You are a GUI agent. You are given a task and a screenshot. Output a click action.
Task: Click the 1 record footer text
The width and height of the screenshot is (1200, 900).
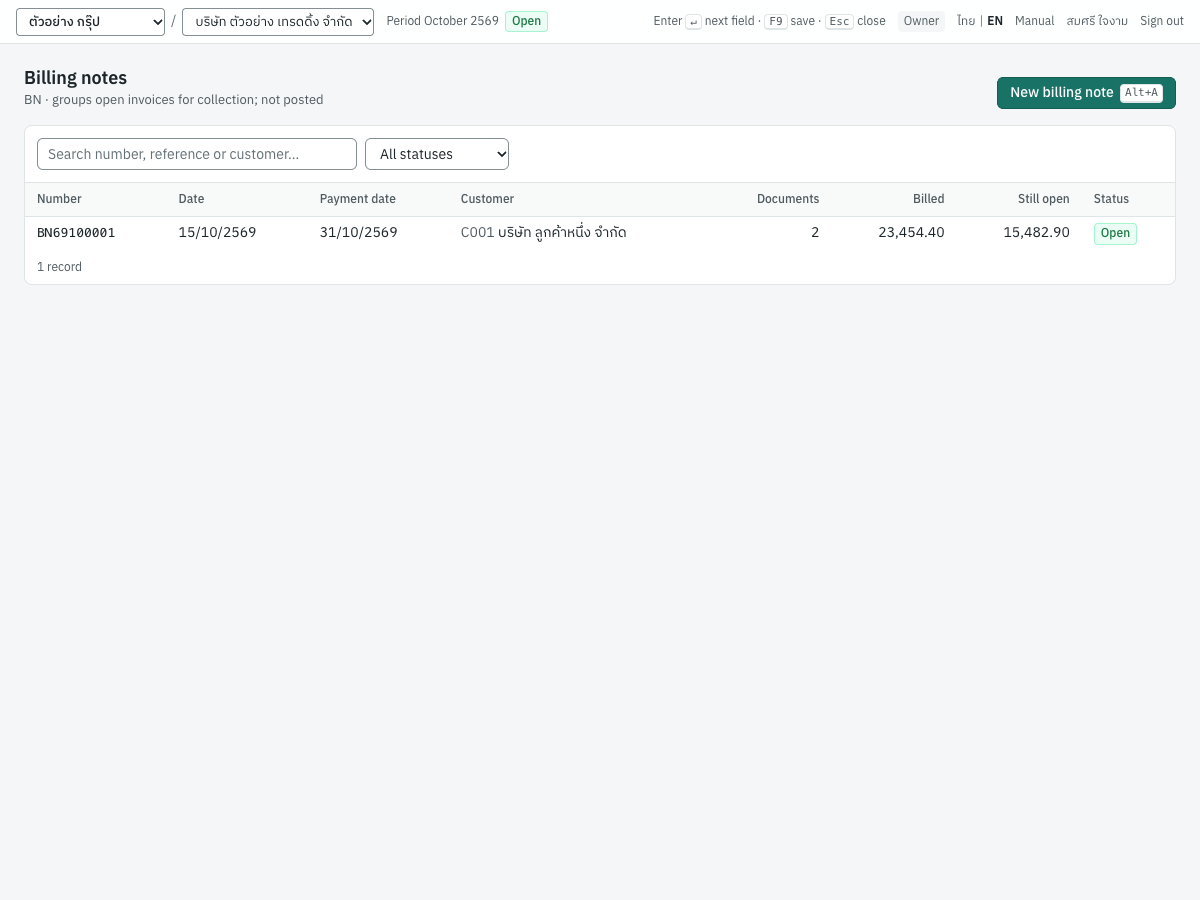click(59, 267)
